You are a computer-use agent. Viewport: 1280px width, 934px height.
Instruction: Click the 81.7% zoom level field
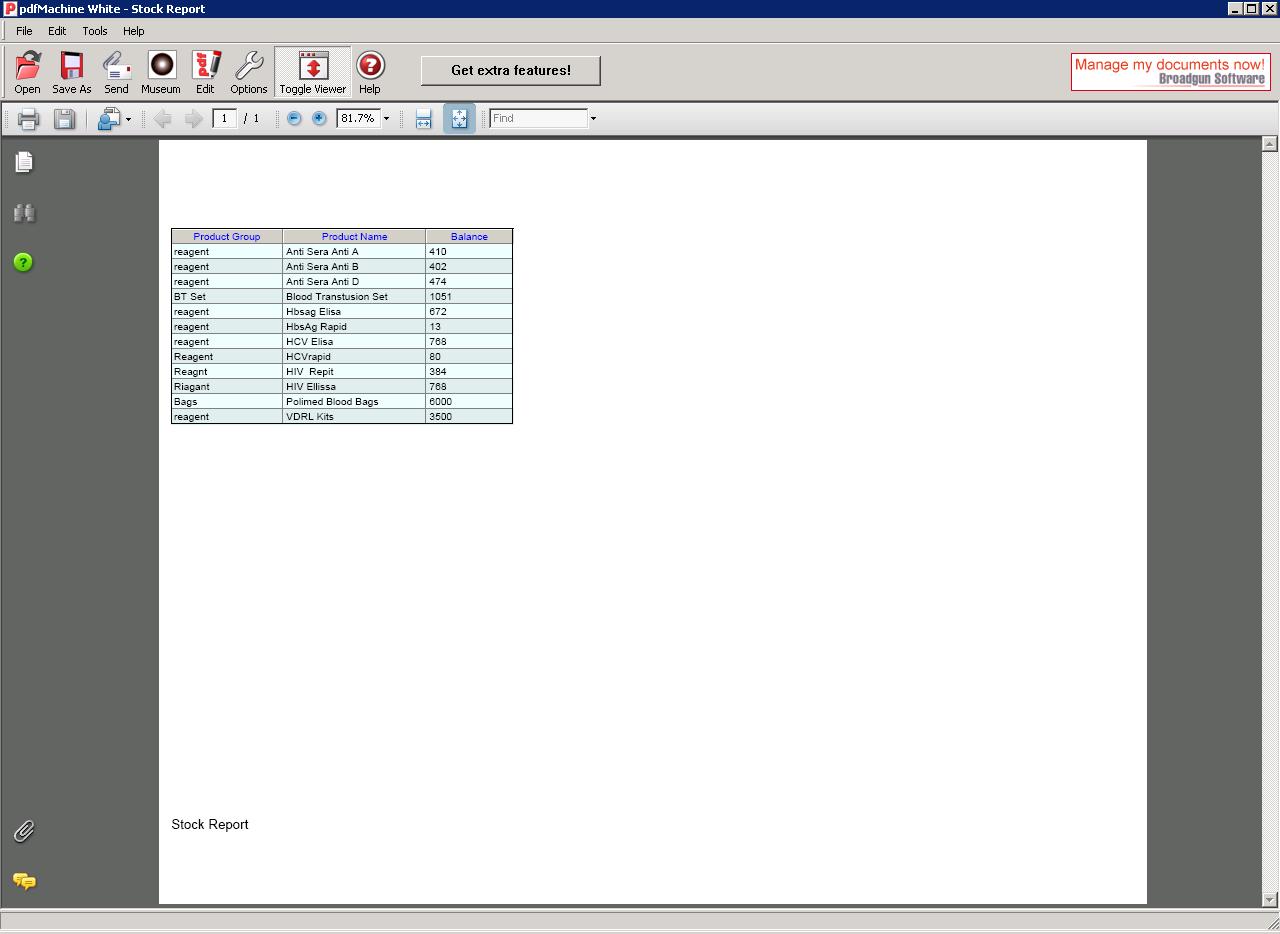click(358, 118)
